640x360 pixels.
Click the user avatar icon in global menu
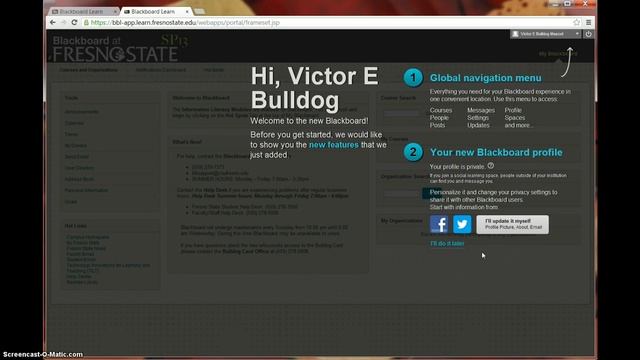(x=516, y=34)
